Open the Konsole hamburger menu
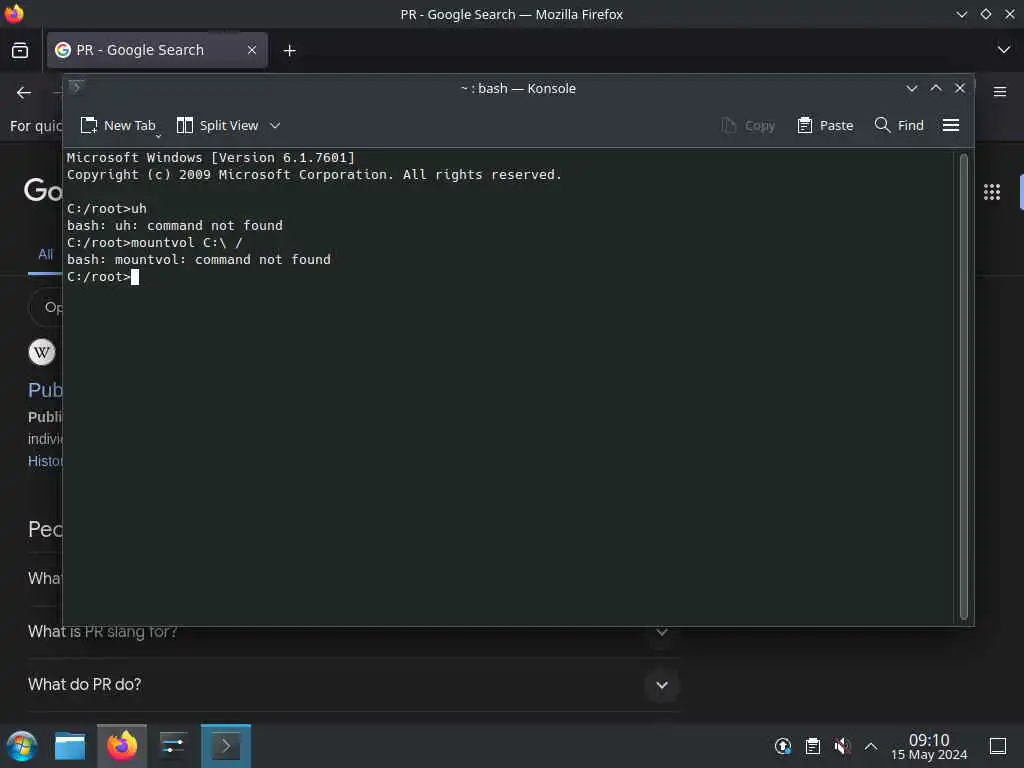Viewport: 1024px width, 768px height. tap(951, 125)
